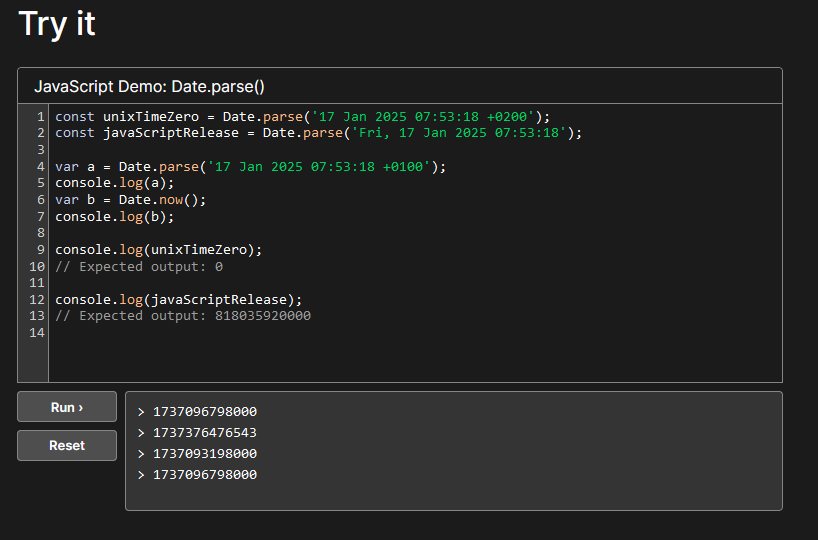Click line number 3 in the gutter

tap(40, 149)
